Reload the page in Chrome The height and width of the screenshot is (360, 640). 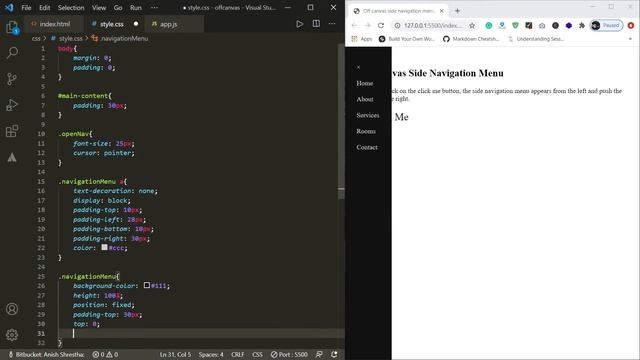(x=381, y=25)
